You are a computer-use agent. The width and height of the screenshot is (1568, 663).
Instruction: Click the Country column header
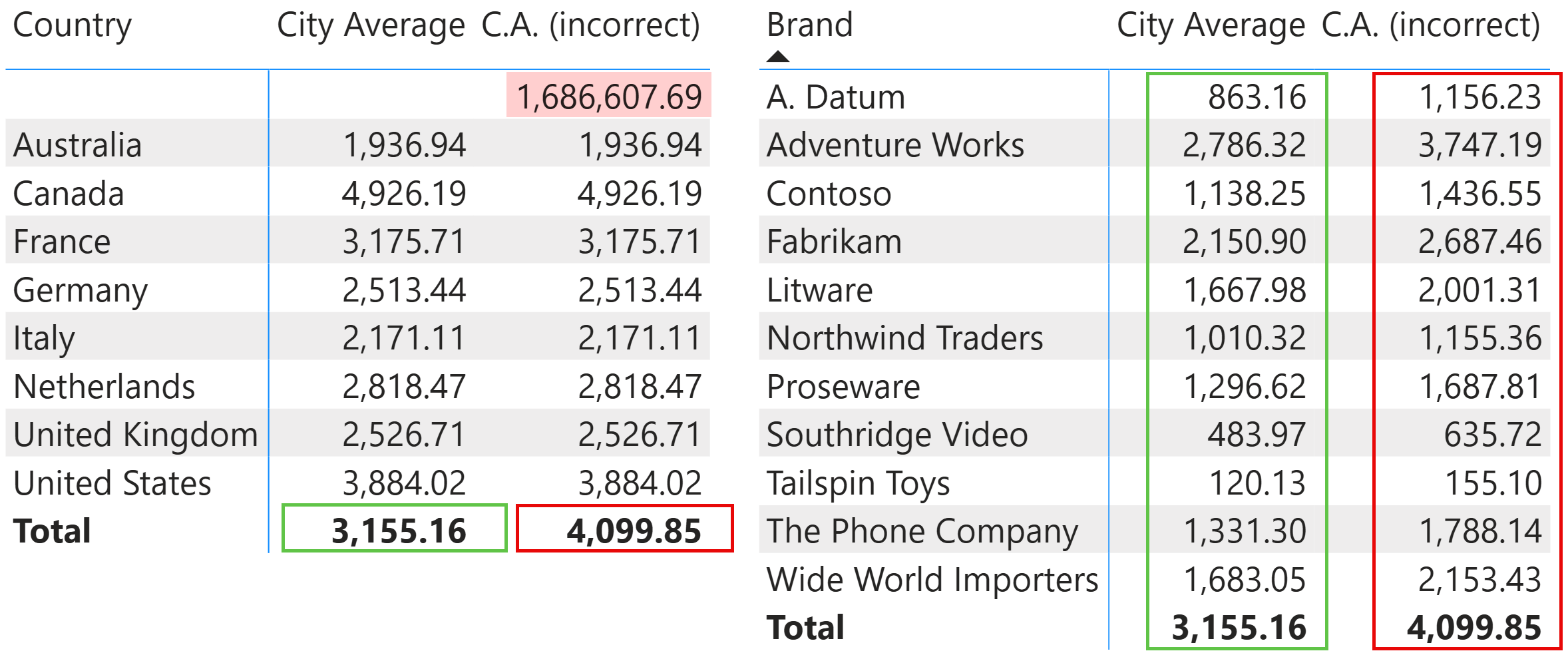72,25
